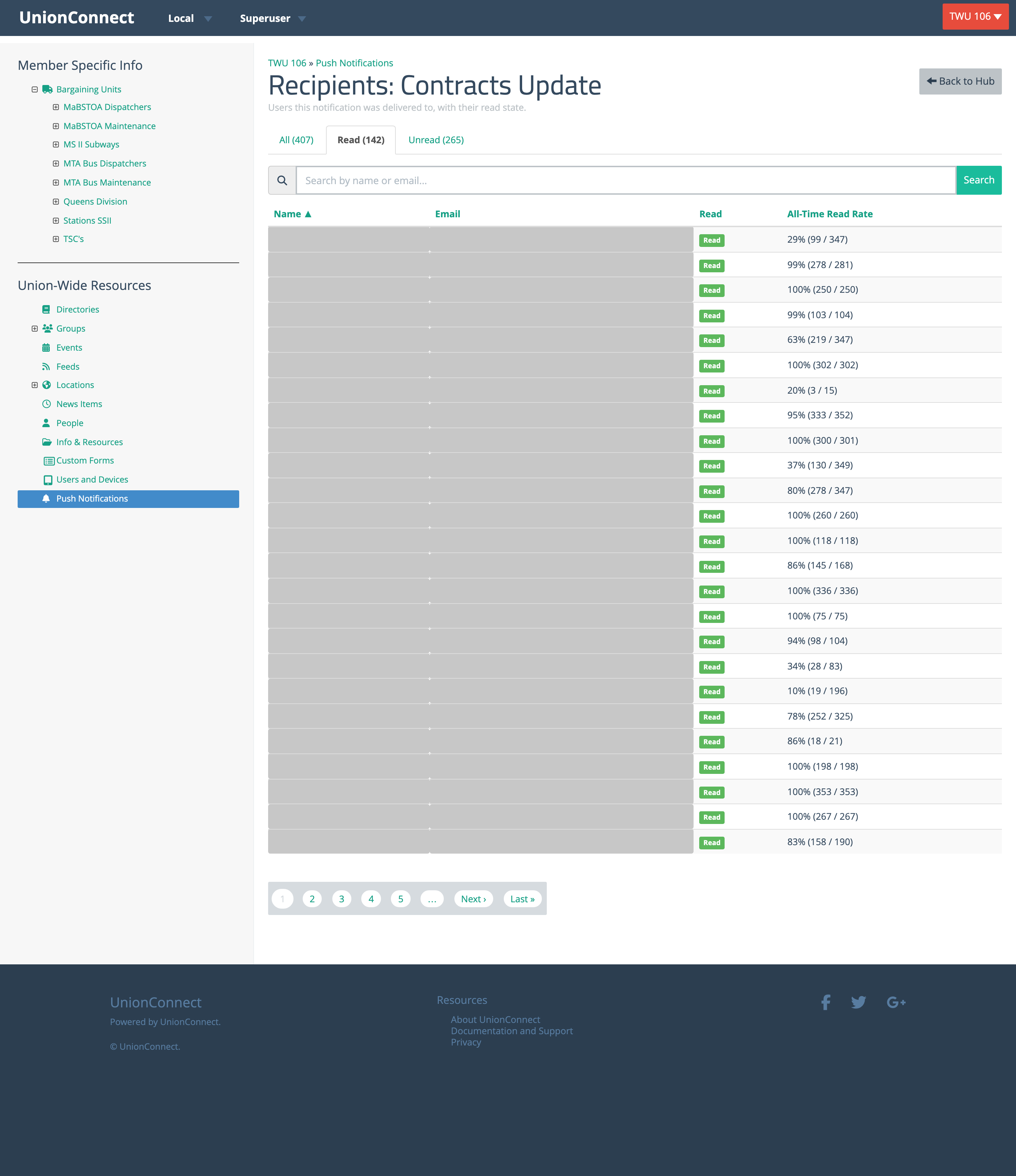Click the Read badge in 20% (3 / 15) row
The width and height of the screenshot is (1016, 1176).
pyautogui.click(x=712, y=391)
